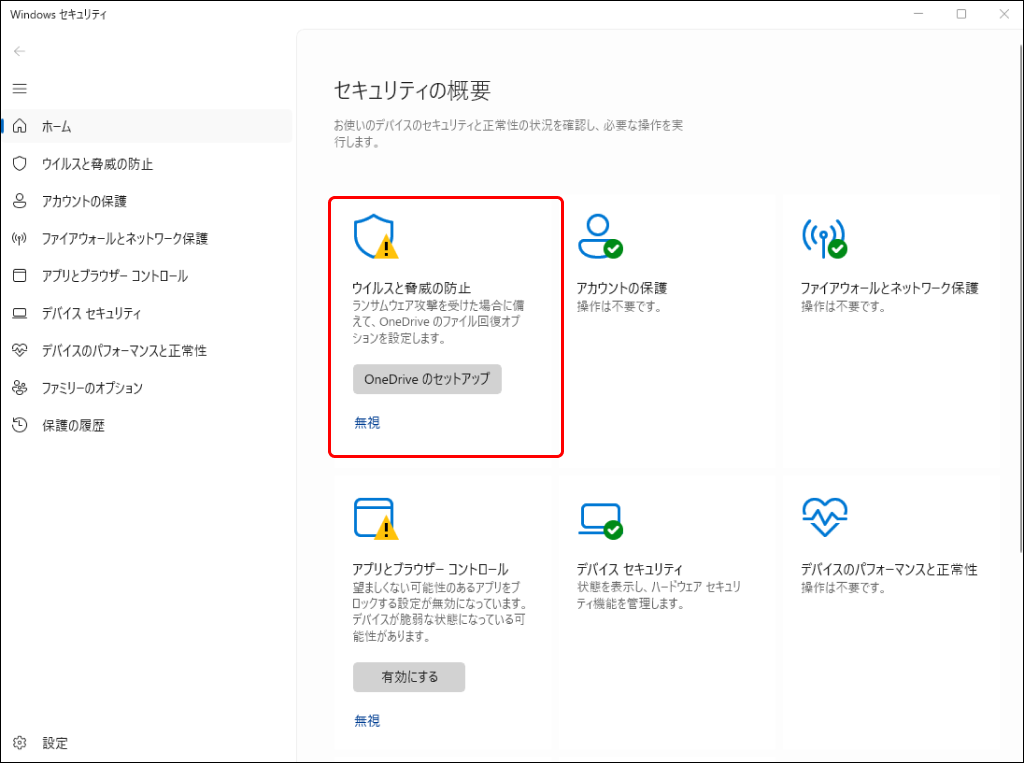Click デバイスのパフォーマンスと正常性 card title
Screen dimensions: 1024x763
pos(889,569)
